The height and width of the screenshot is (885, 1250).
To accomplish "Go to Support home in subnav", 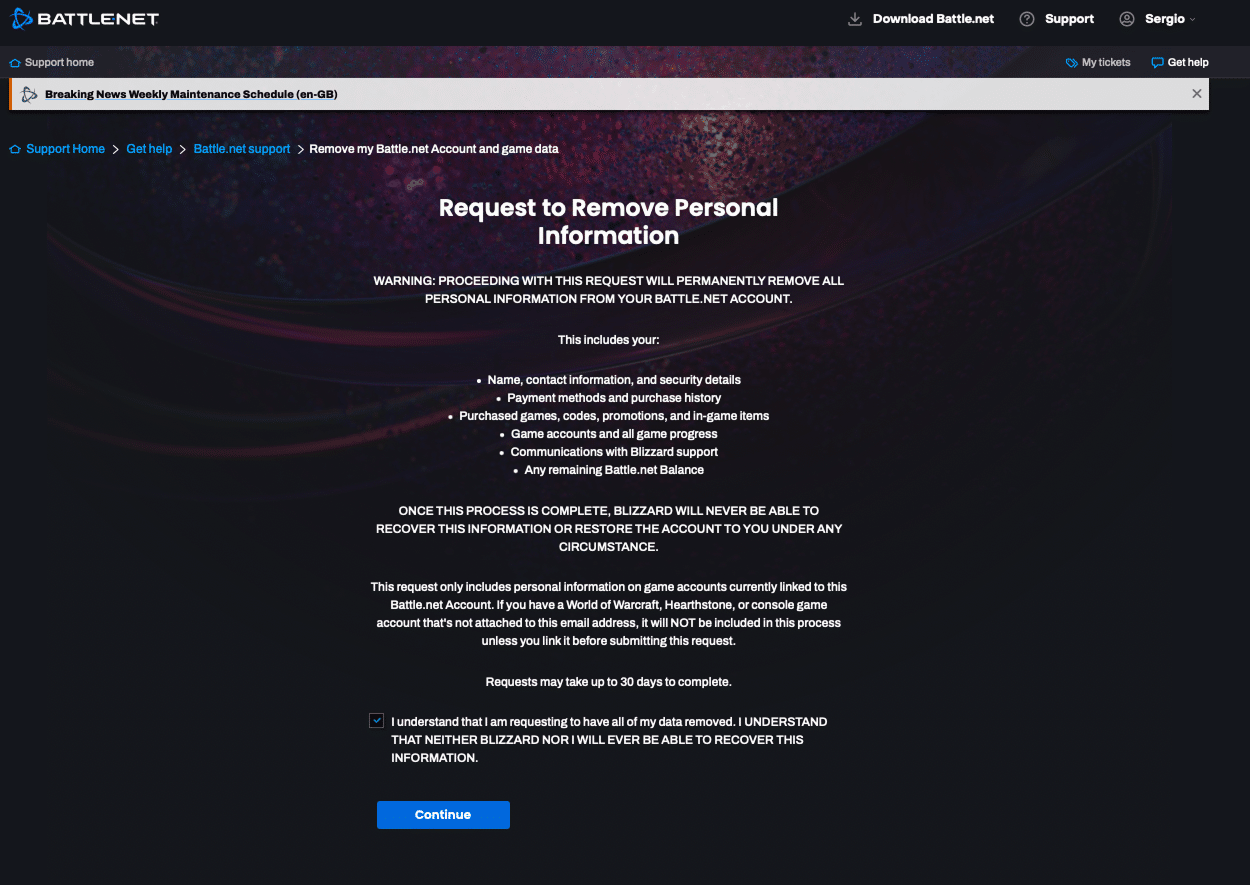I will tap(59, 63).
